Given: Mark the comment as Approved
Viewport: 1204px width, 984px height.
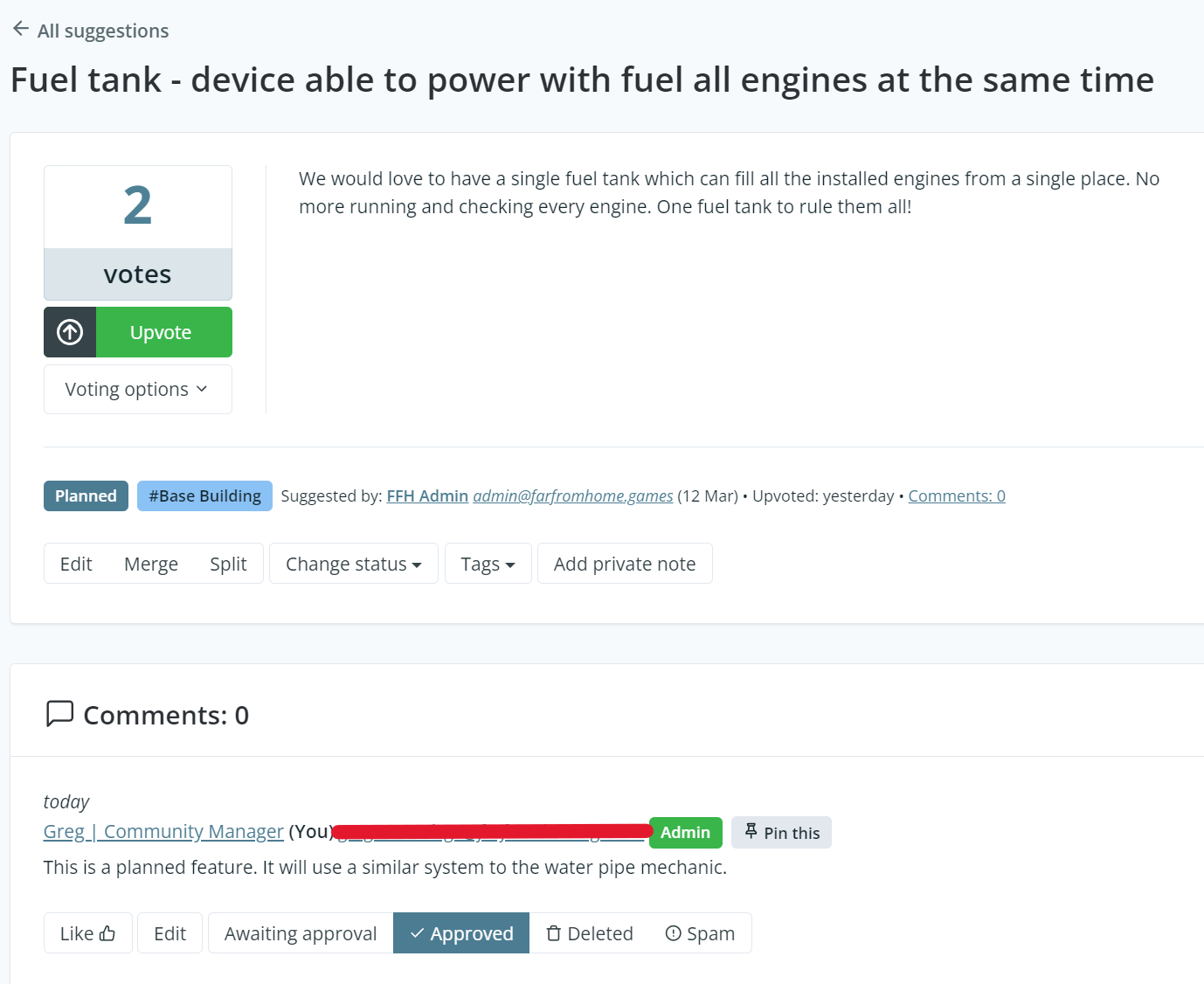Looking at the screenshot, I should pos(461,933).
